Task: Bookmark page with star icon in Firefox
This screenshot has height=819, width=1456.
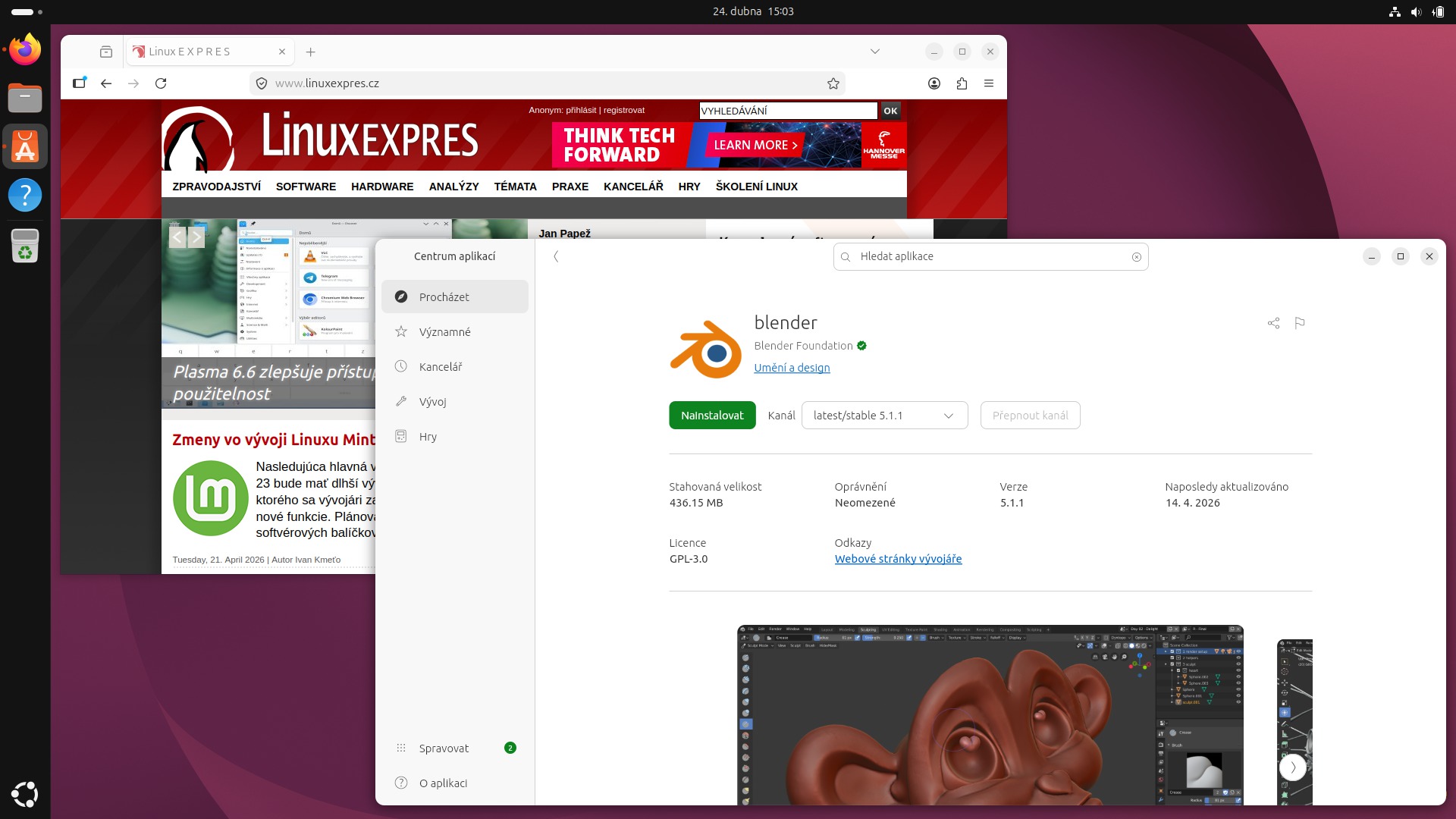Action: pyautogui.click(x=833, y=83)
